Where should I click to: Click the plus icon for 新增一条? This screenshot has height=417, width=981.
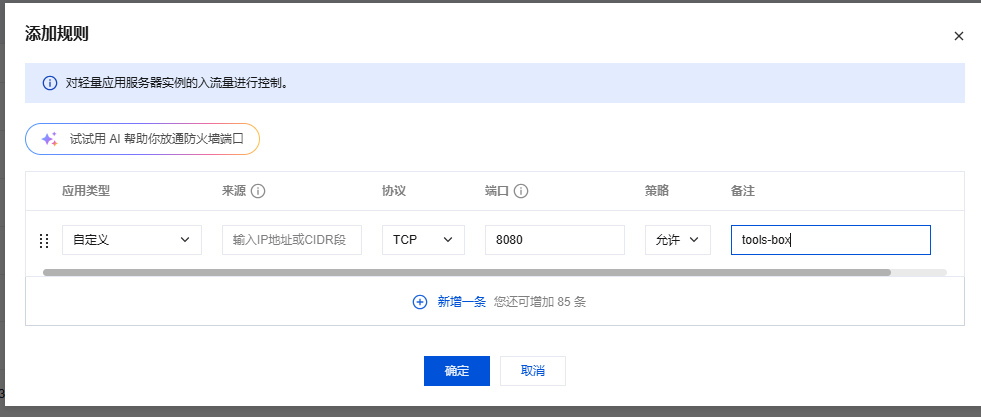(420, 301)
